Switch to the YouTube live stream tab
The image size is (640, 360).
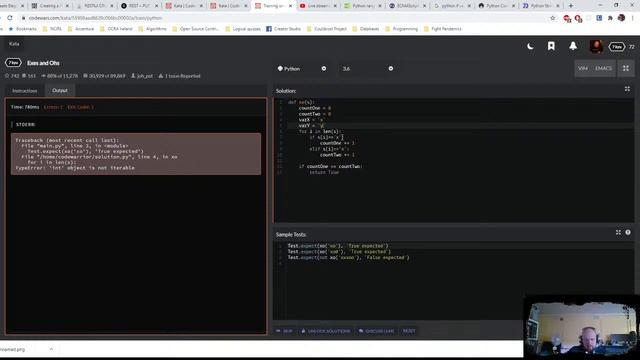[x=318, y=6]
